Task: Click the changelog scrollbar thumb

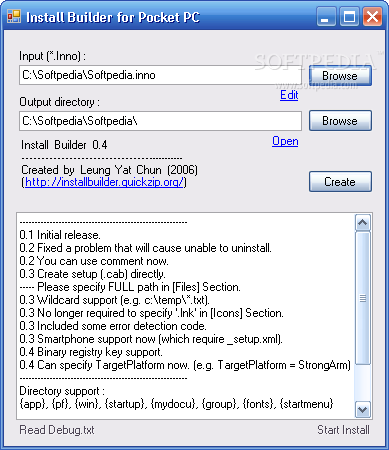Action: [x=363, y=298]
